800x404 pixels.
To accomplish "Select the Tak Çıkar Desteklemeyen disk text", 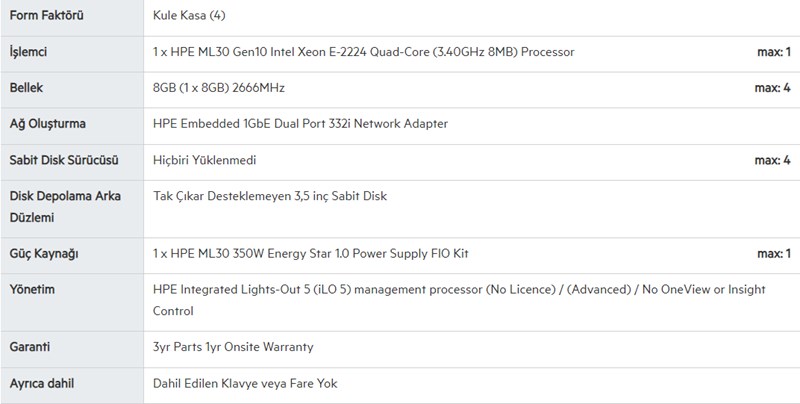I will [270, 196].
